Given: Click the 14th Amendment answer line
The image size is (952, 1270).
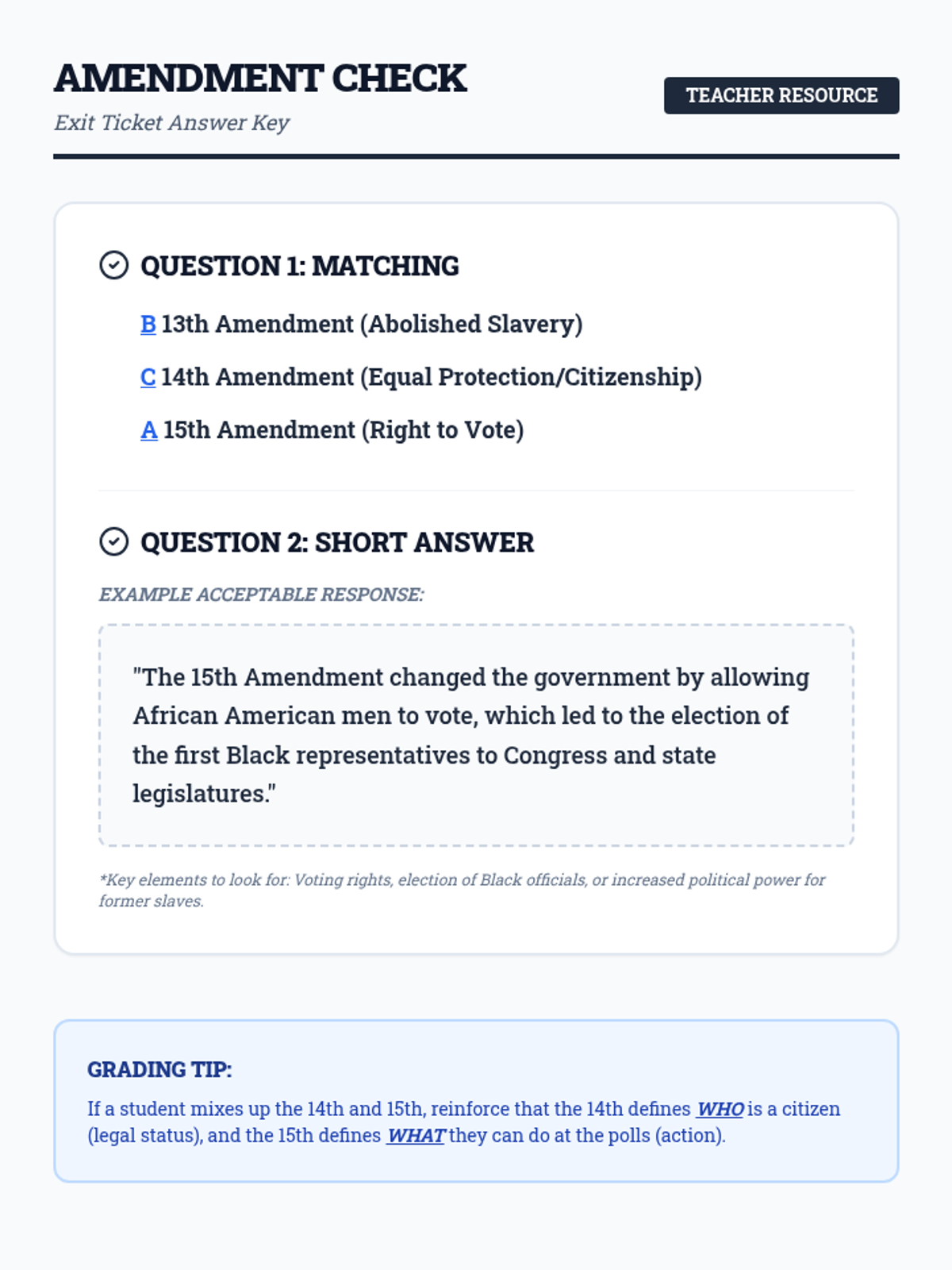Looking at the screenshot, I should pyautogui.click(x=431, y=377).
